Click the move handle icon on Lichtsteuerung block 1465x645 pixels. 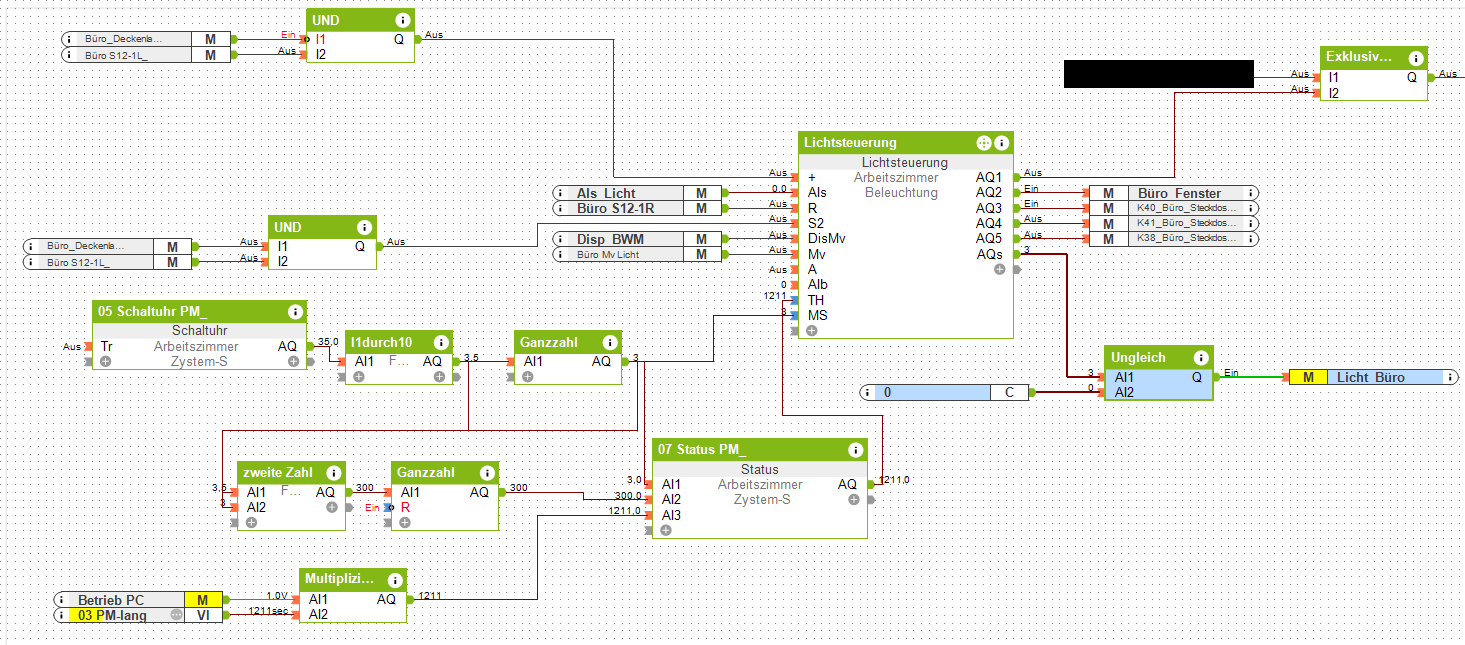(983, 143)
